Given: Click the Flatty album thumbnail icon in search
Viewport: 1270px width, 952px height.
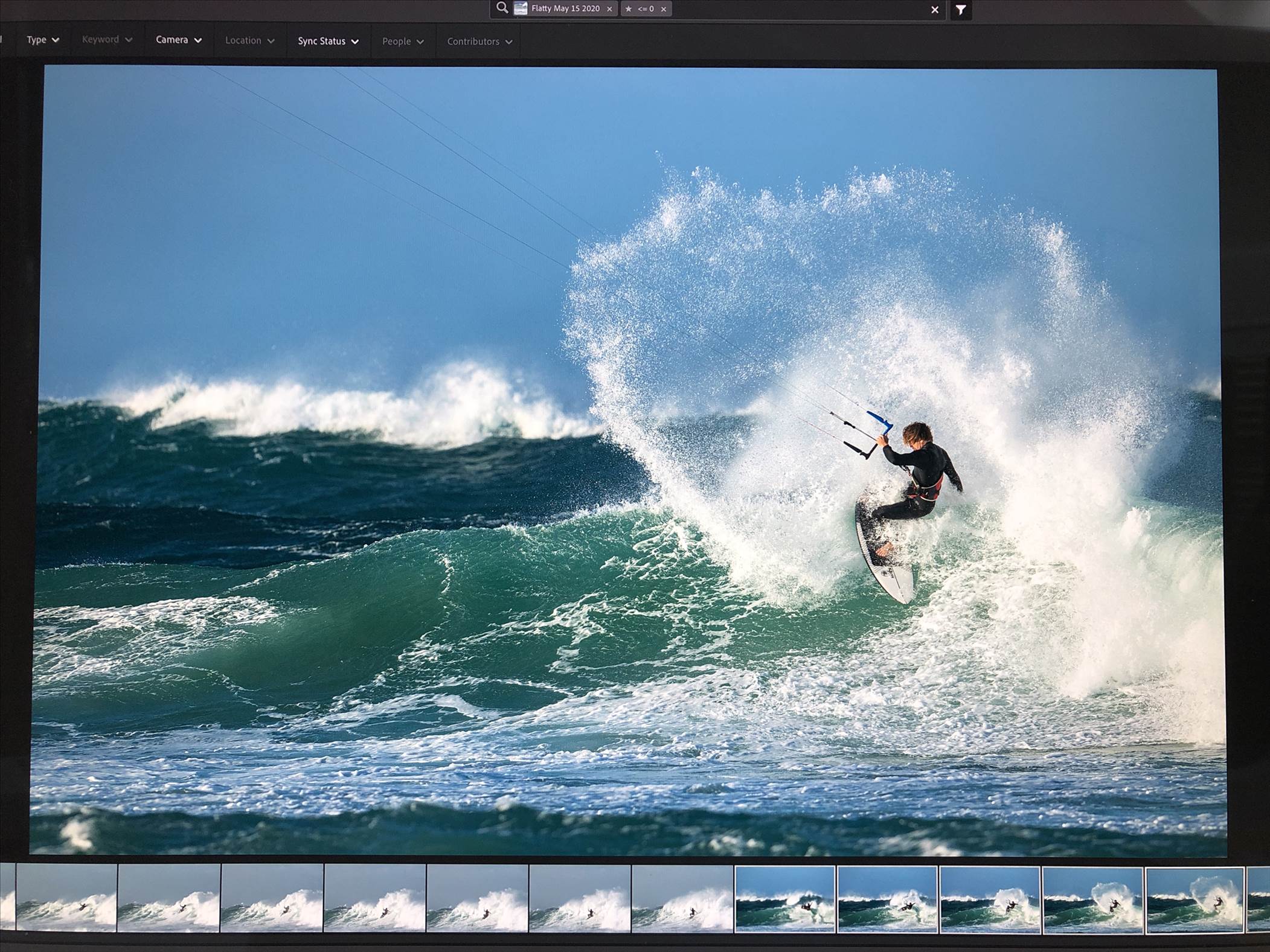Looking at the screenshot, I should coord(521,8).
